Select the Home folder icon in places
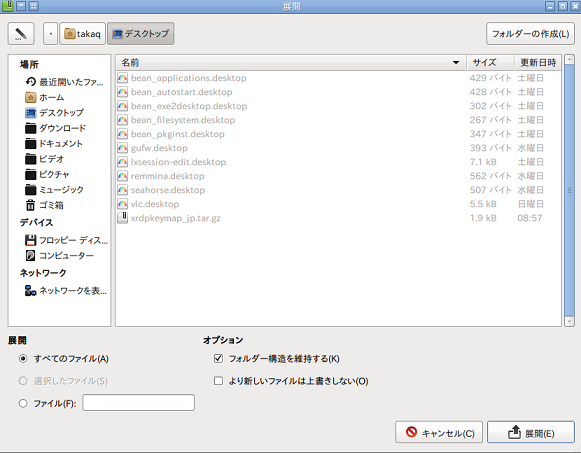The image size is (581, 453). click(x=30, y=97)
